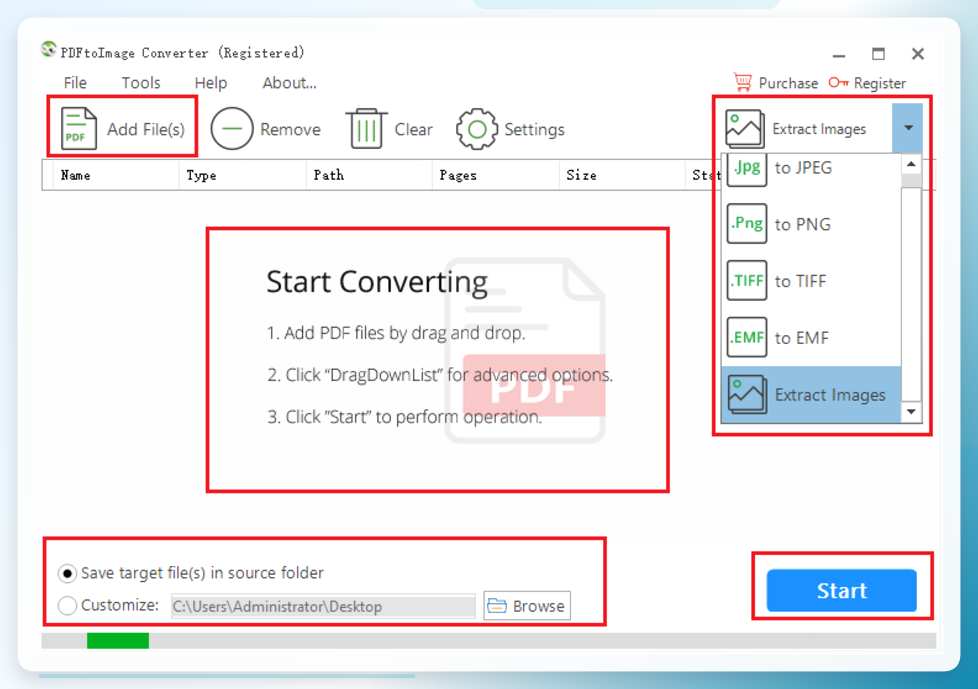978x689 pixels.
Task: Select Save target file(s) in source folder
Action: (x=67, y=572)
